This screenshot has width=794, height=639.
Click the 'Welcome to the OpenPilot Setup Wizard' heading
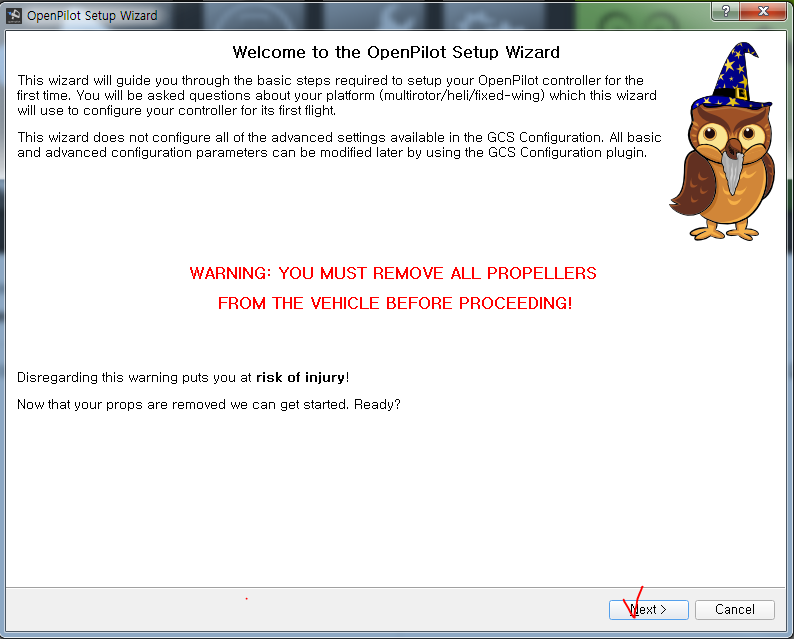[x=396, y=52]
